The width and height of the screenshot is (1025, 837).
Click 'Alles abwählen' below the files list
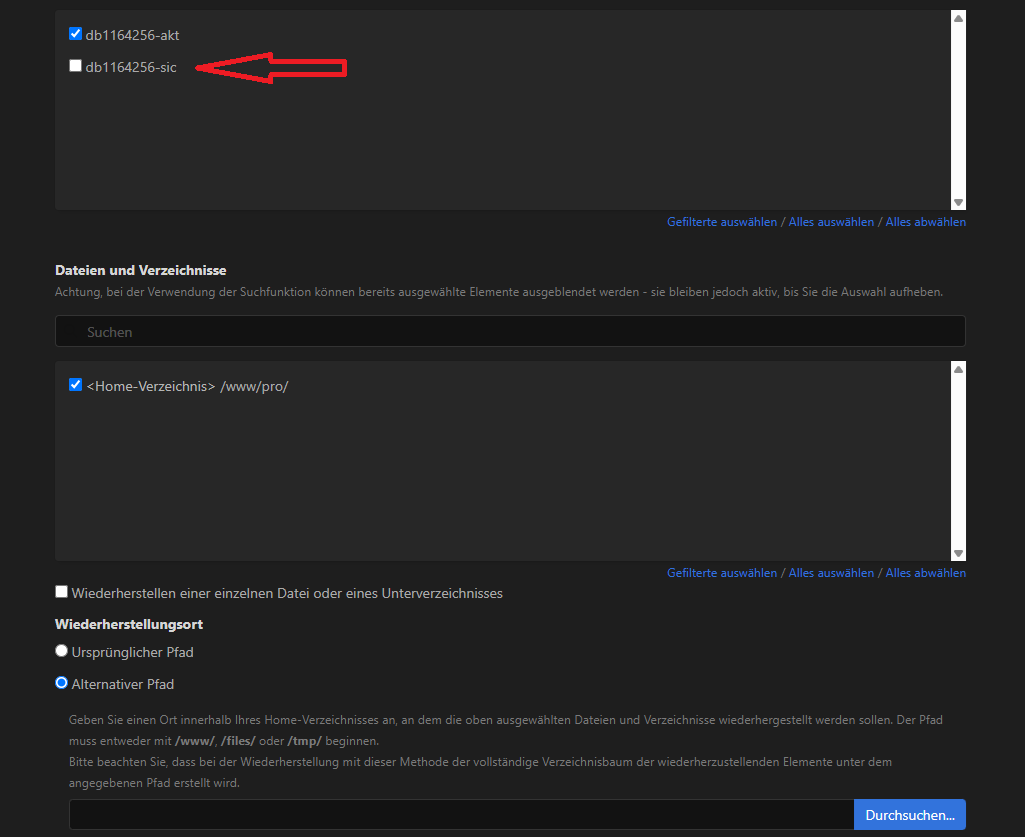click(x=925, y=573)
